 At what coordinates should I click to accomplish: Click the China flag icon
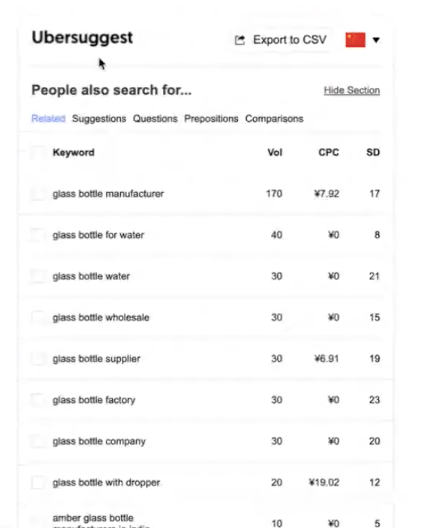[355, 40]
